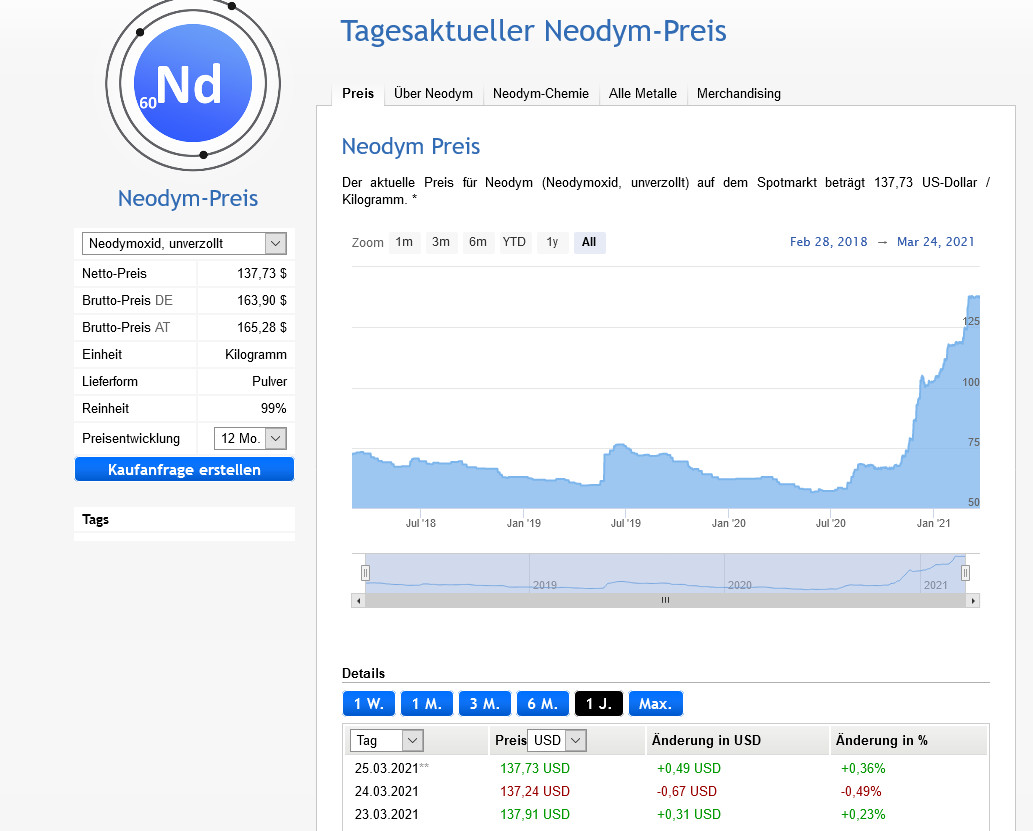Open the Merchandising tab
Viewport: 1033px width, 831px height.
coord(739,94)
